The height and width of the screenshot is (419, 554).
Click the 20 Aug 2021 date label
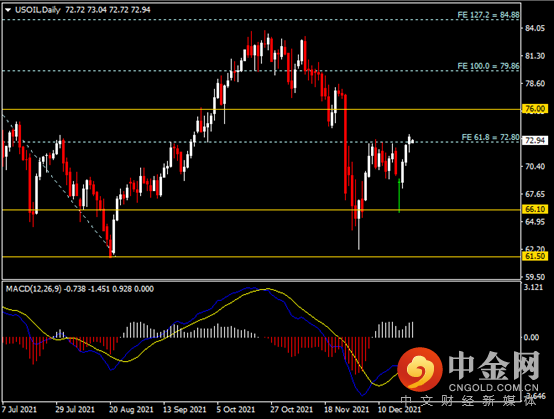(131, 409)
